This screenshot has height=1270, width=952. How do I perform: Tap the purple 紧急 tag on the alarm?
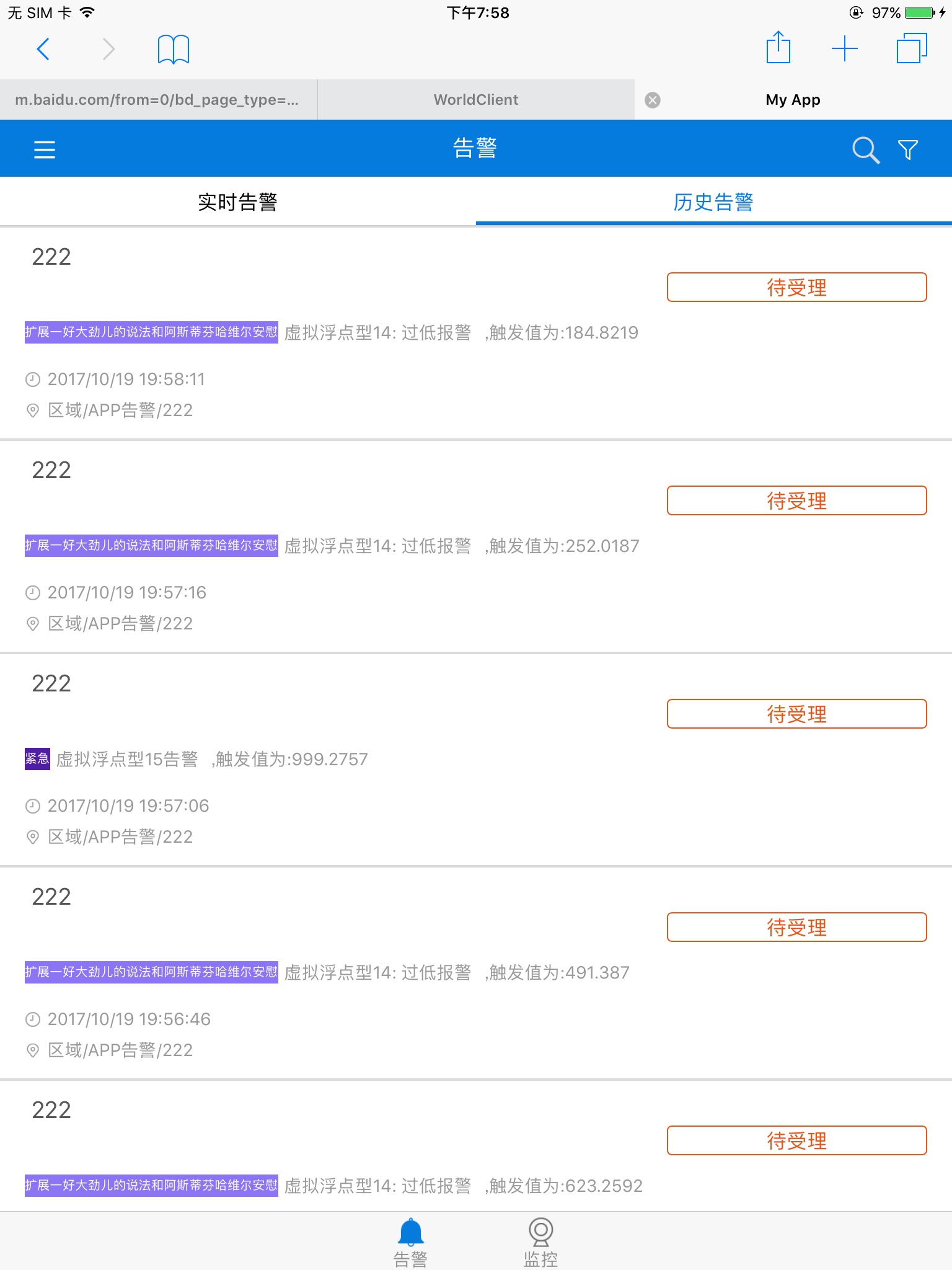coord(37,758)
